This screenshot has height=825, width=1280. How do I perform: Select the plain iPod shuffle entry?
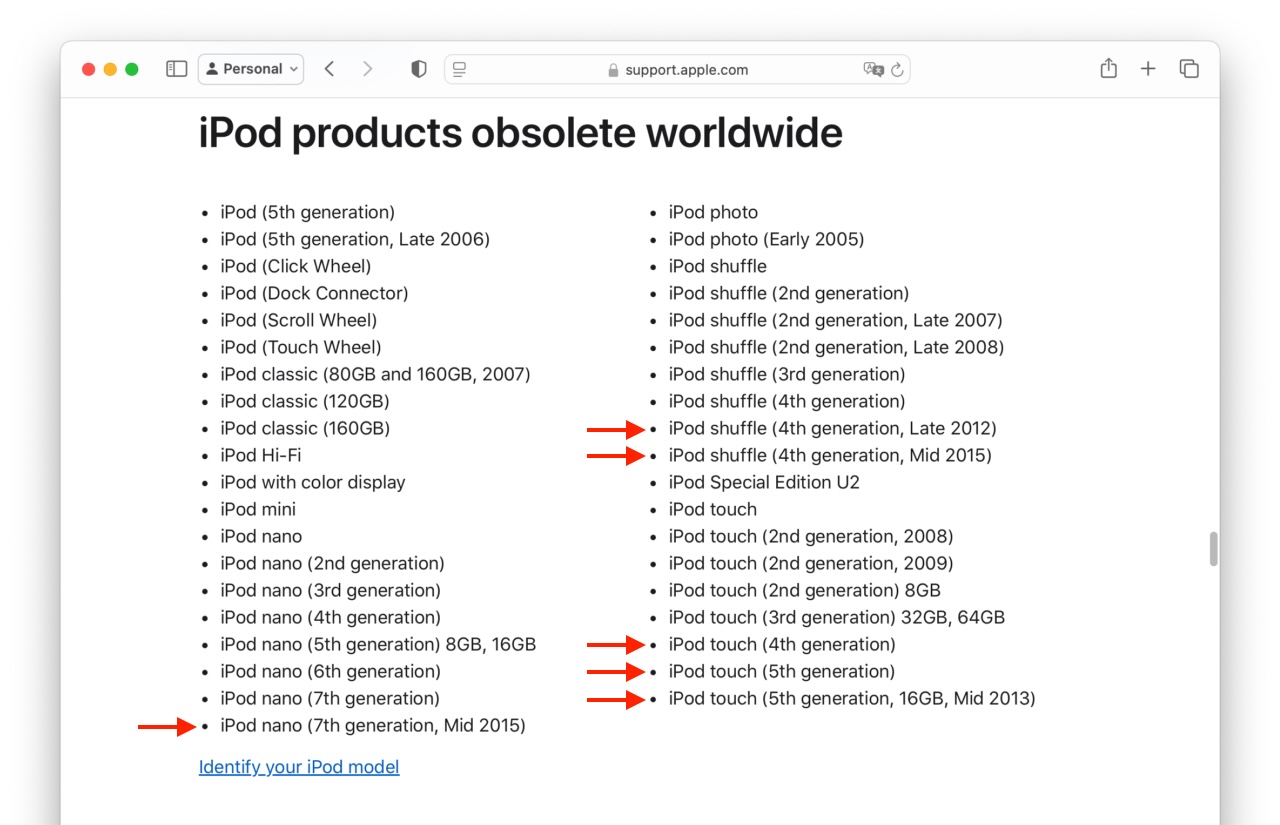718,266
